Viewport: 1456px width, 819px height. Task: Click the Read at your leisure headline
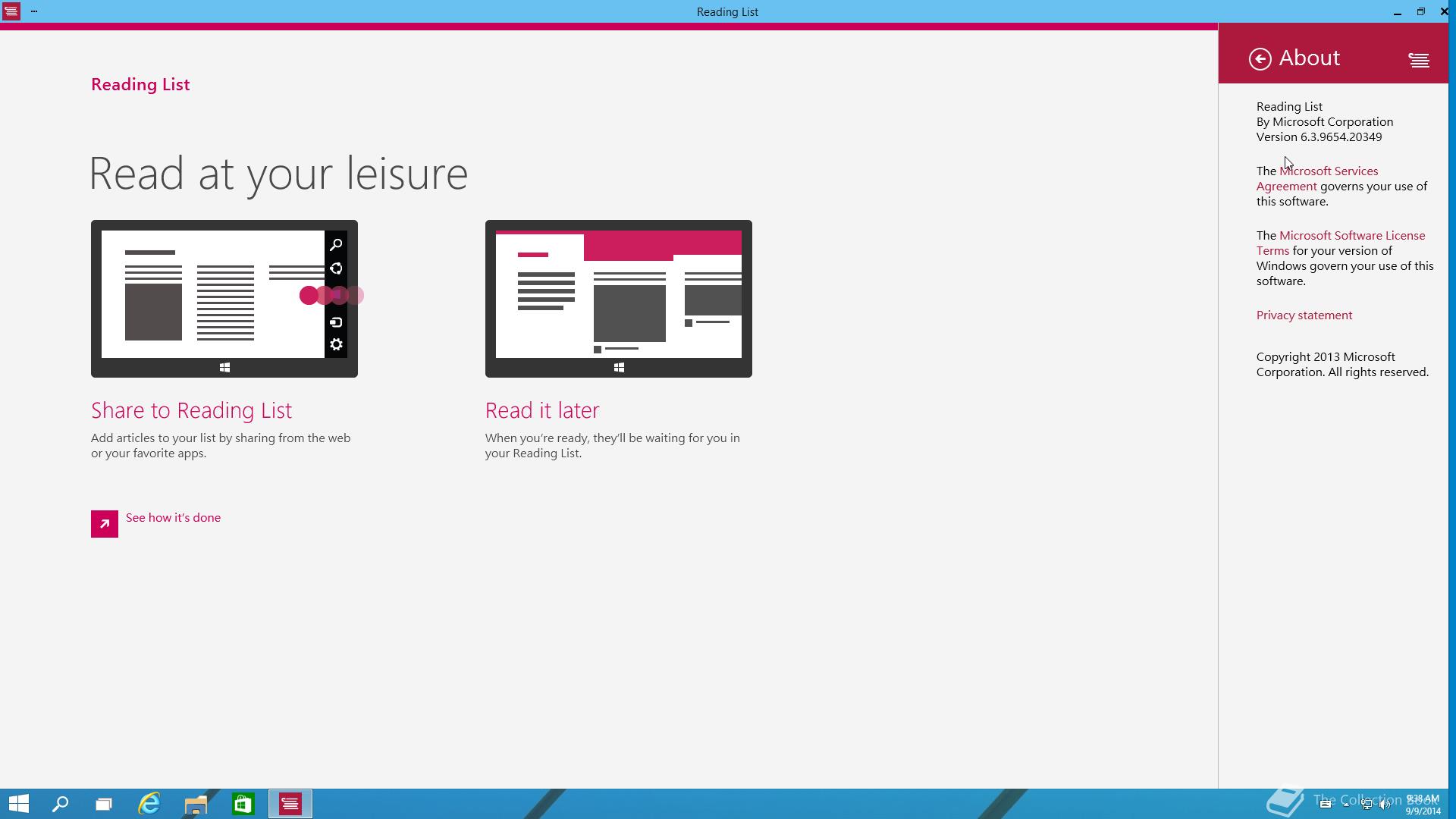tap(278, 174)
